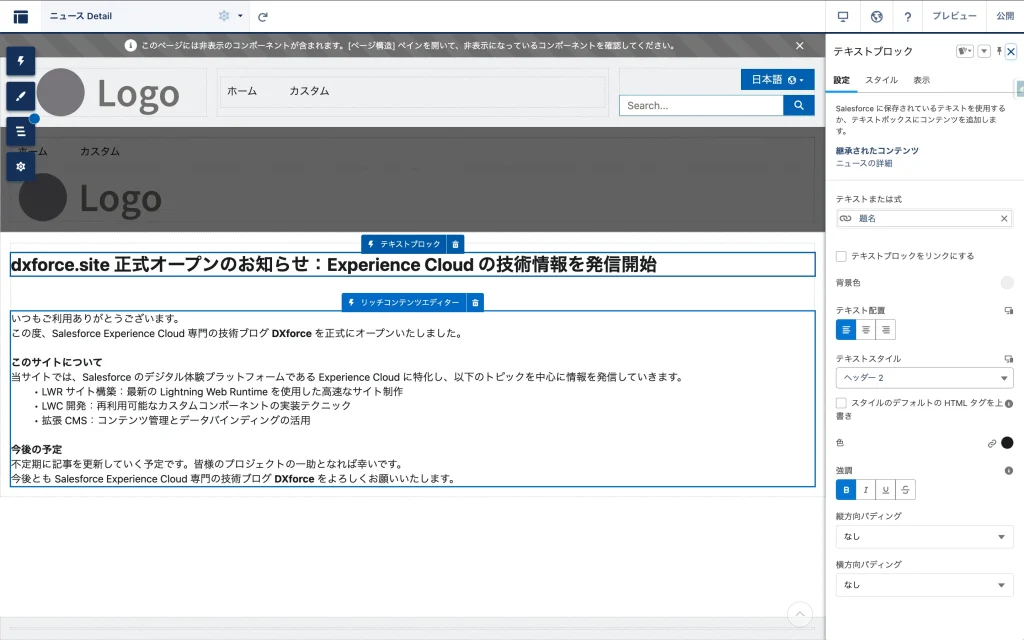Click the globe language icon in top bar
This screenshot has height=640, width=1024.
pos(876,16)
